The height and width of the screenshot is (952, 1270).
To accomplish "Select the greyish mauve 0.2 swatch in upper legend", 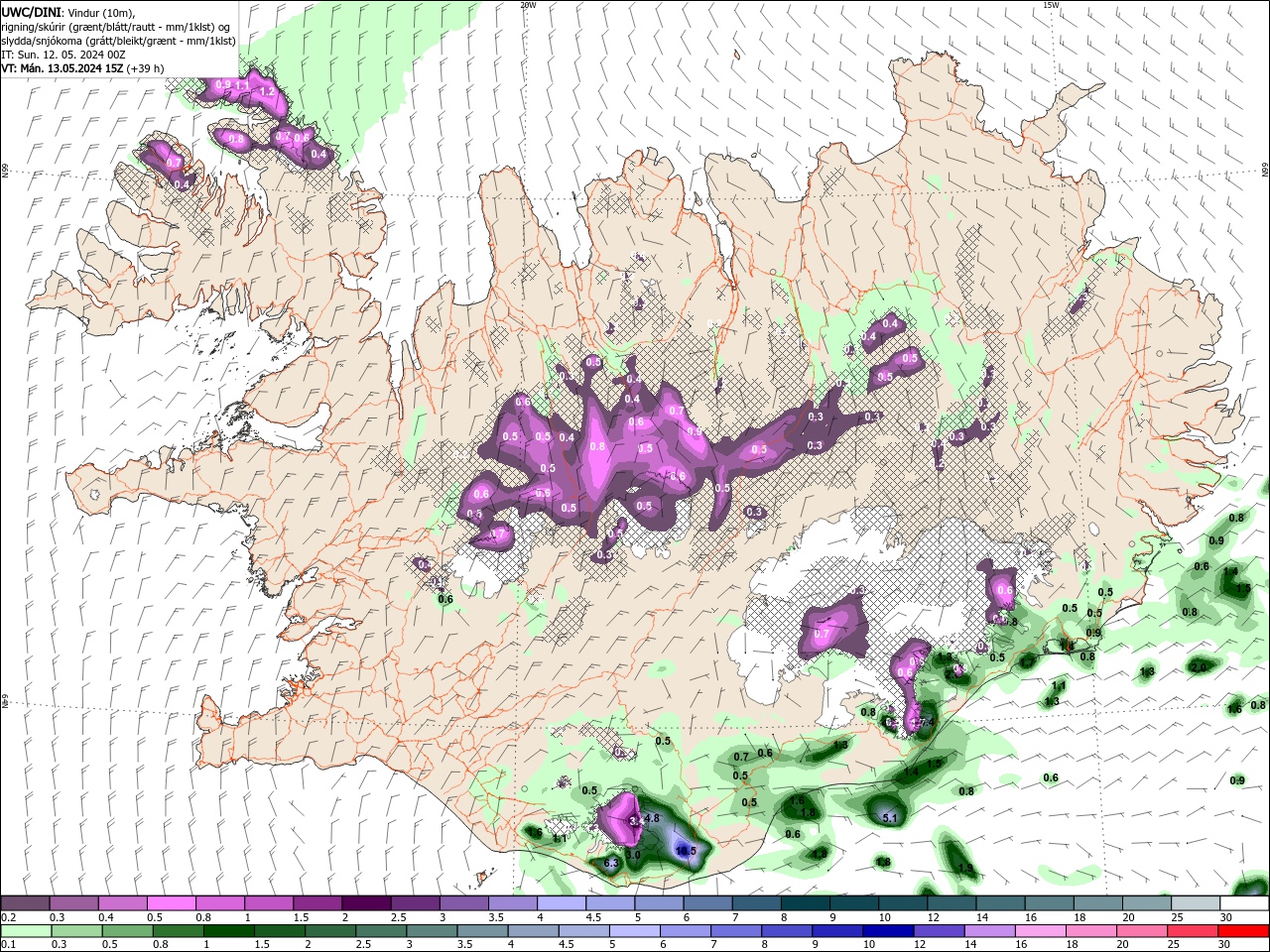I will (26, 903).
